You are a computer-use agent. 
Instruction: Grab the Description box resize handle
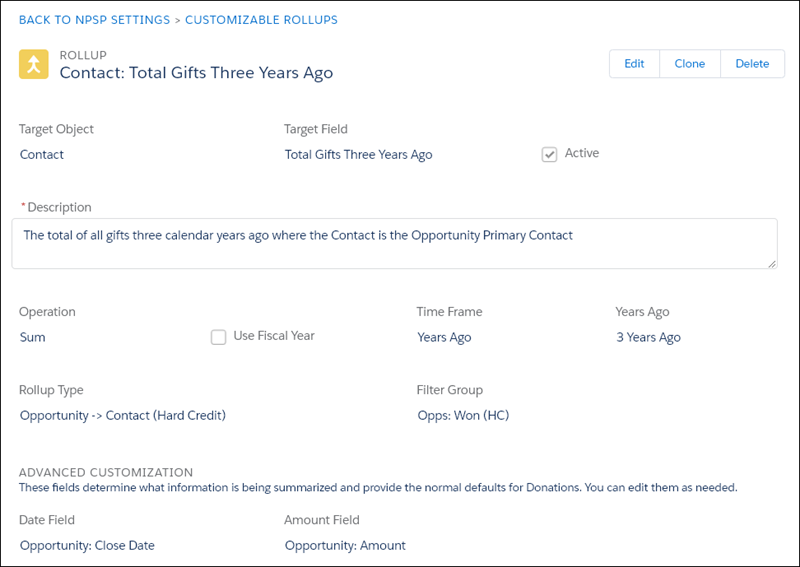tap(772, 264)
